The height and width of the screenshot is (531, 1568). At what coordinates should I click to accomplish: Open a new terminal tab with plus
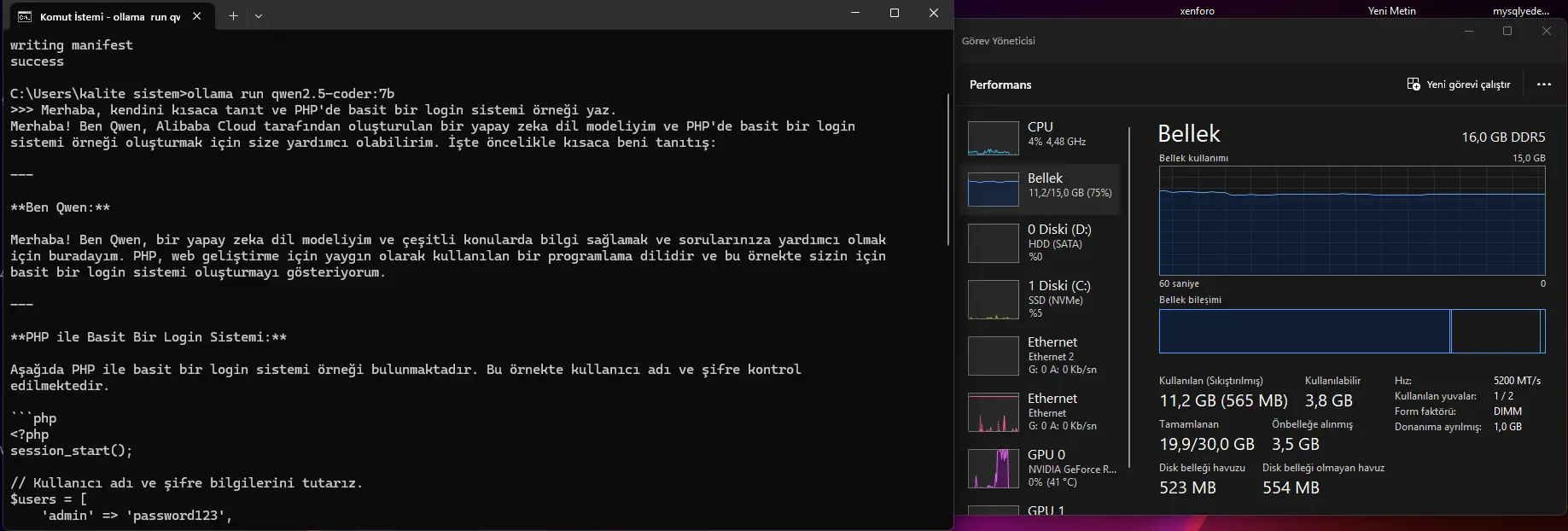click(233, 15)
